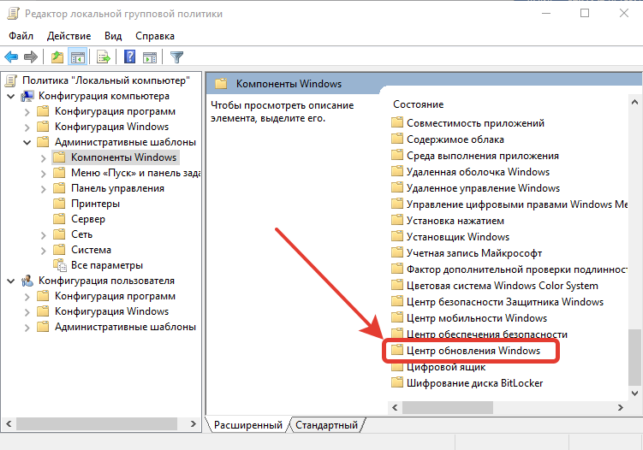
Task: Collapse the Конфигурация пользователя node
Action: click(x=11, y=281)
